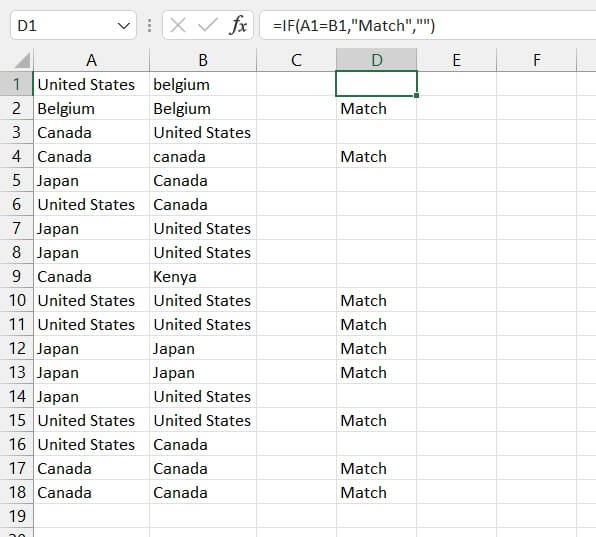Select row 19 header
The height and width of the screenshot is (537, 596).
16,516
